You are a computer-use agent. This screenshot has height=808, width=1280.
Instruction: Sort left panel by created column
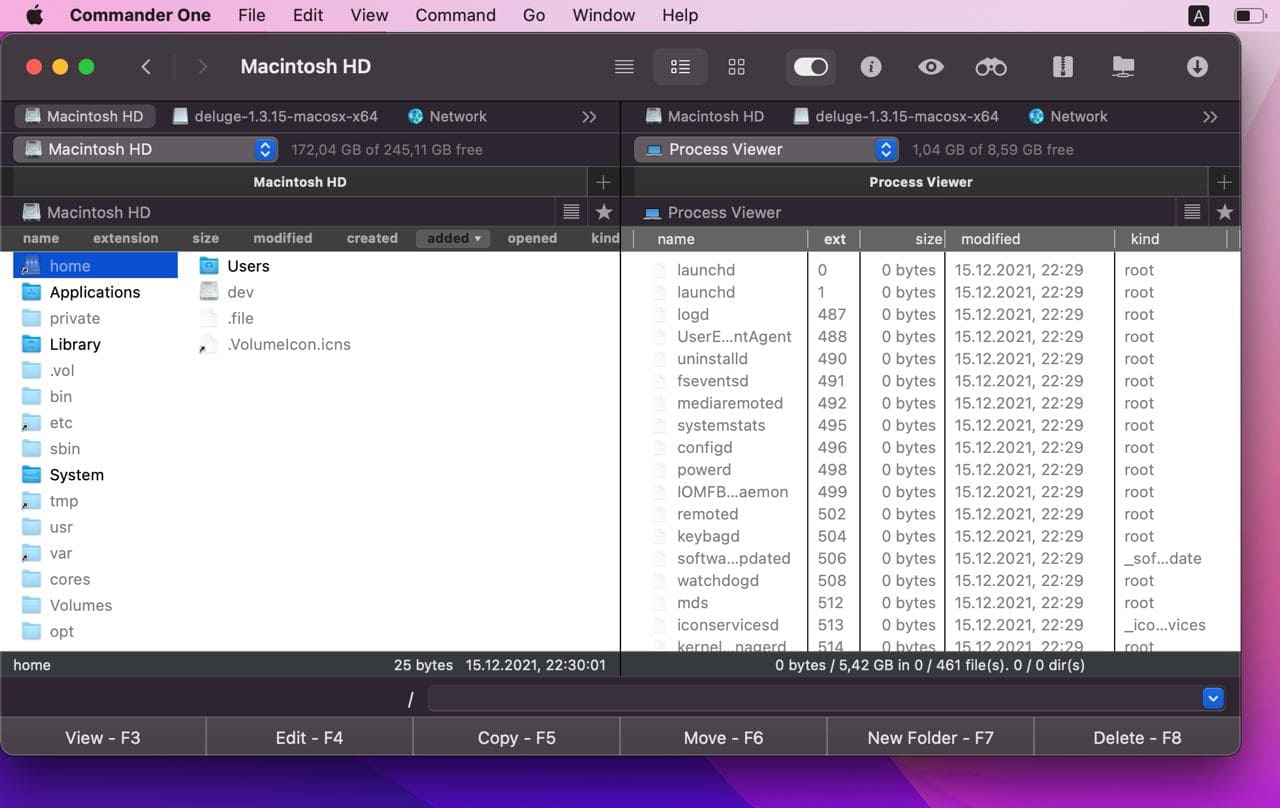(x=372, y=238)
